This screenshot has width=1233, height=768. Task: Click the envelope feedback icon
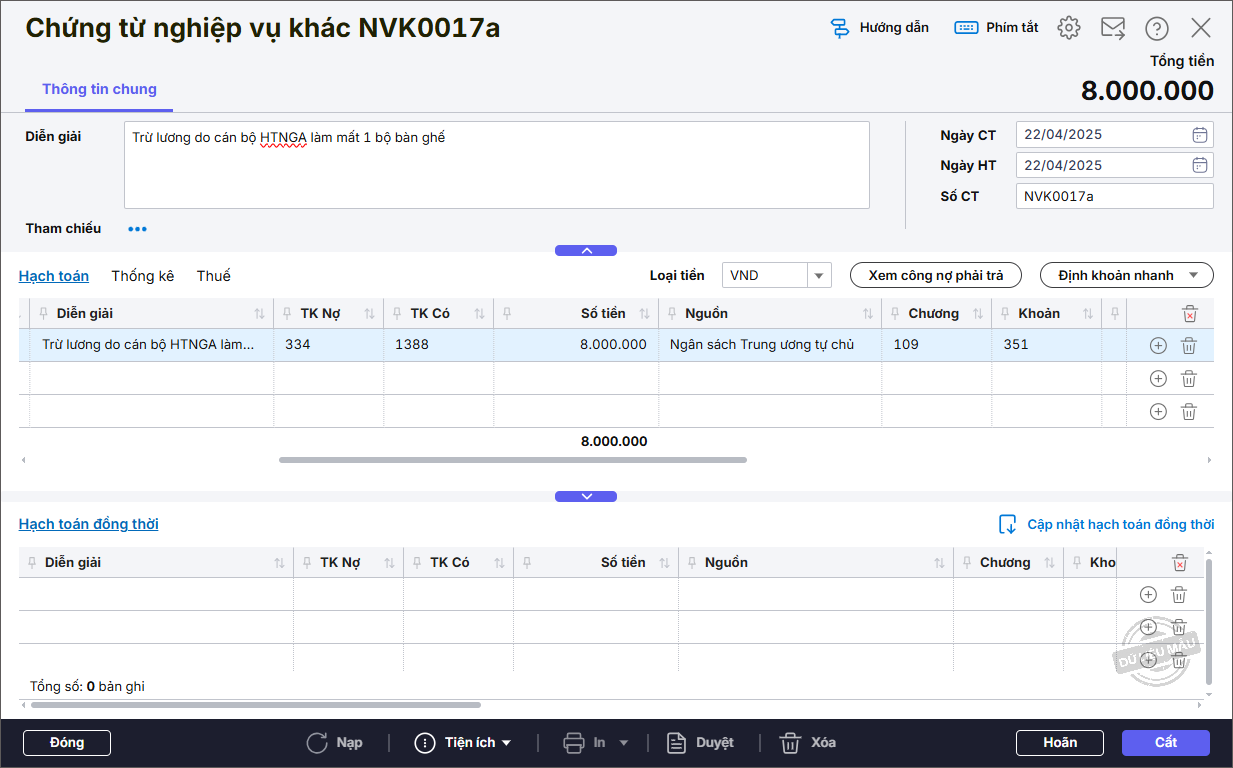tap(1113, 28)
